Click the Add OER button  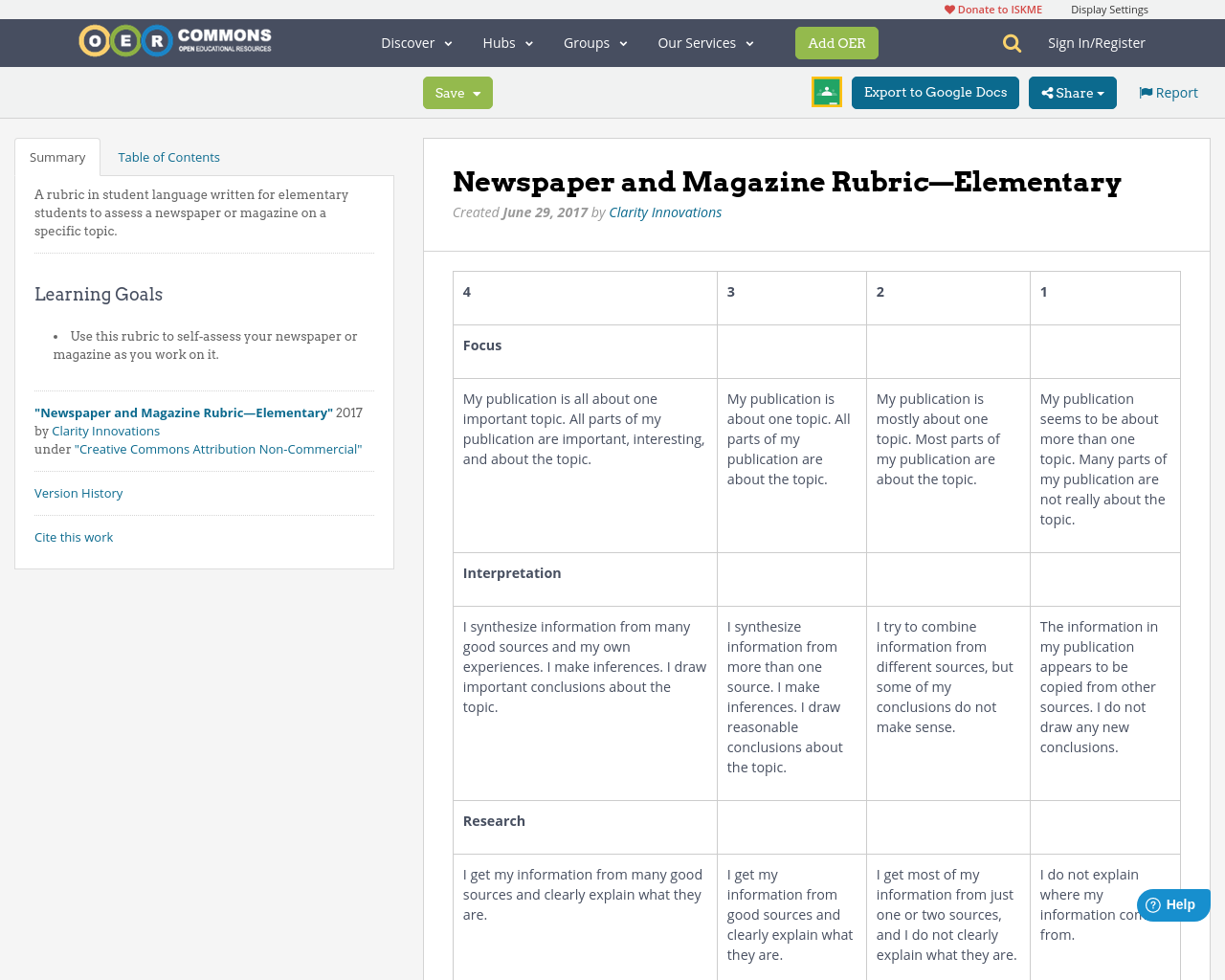tap(836, 42)
